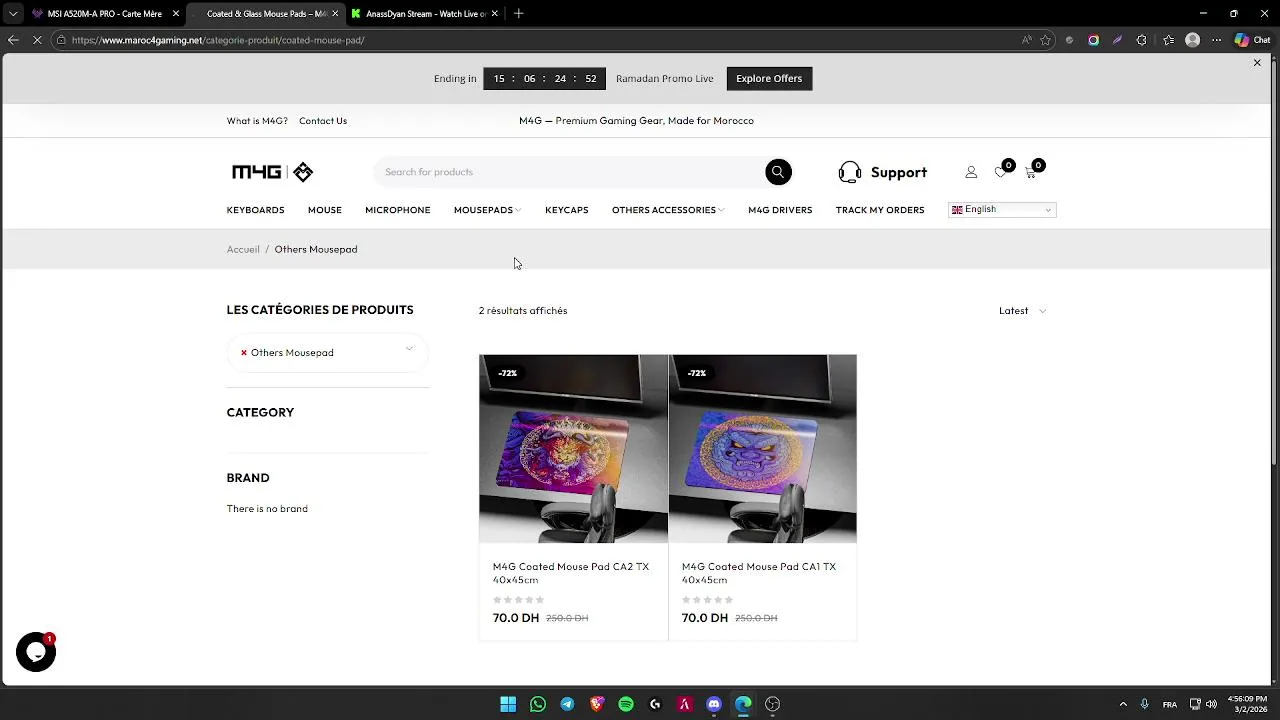Open the English language selector
Image resolution: width=1280 pixels, height=720 pixels.
tap(1002, 210)
